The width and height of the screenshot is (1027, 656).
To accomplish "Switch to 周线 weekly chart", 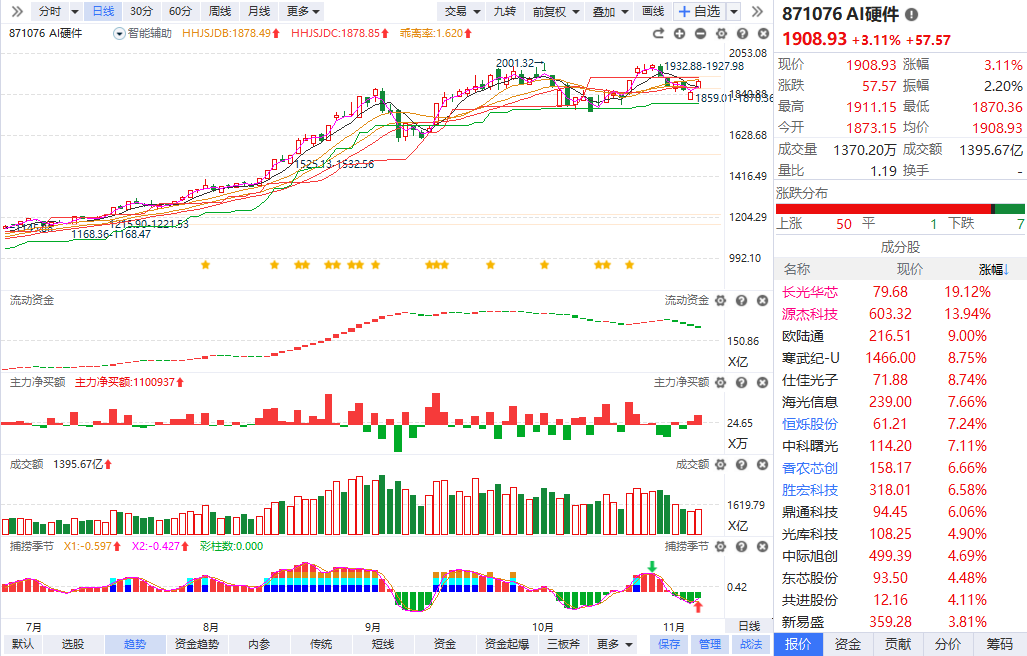I will [x=219, y=11].
